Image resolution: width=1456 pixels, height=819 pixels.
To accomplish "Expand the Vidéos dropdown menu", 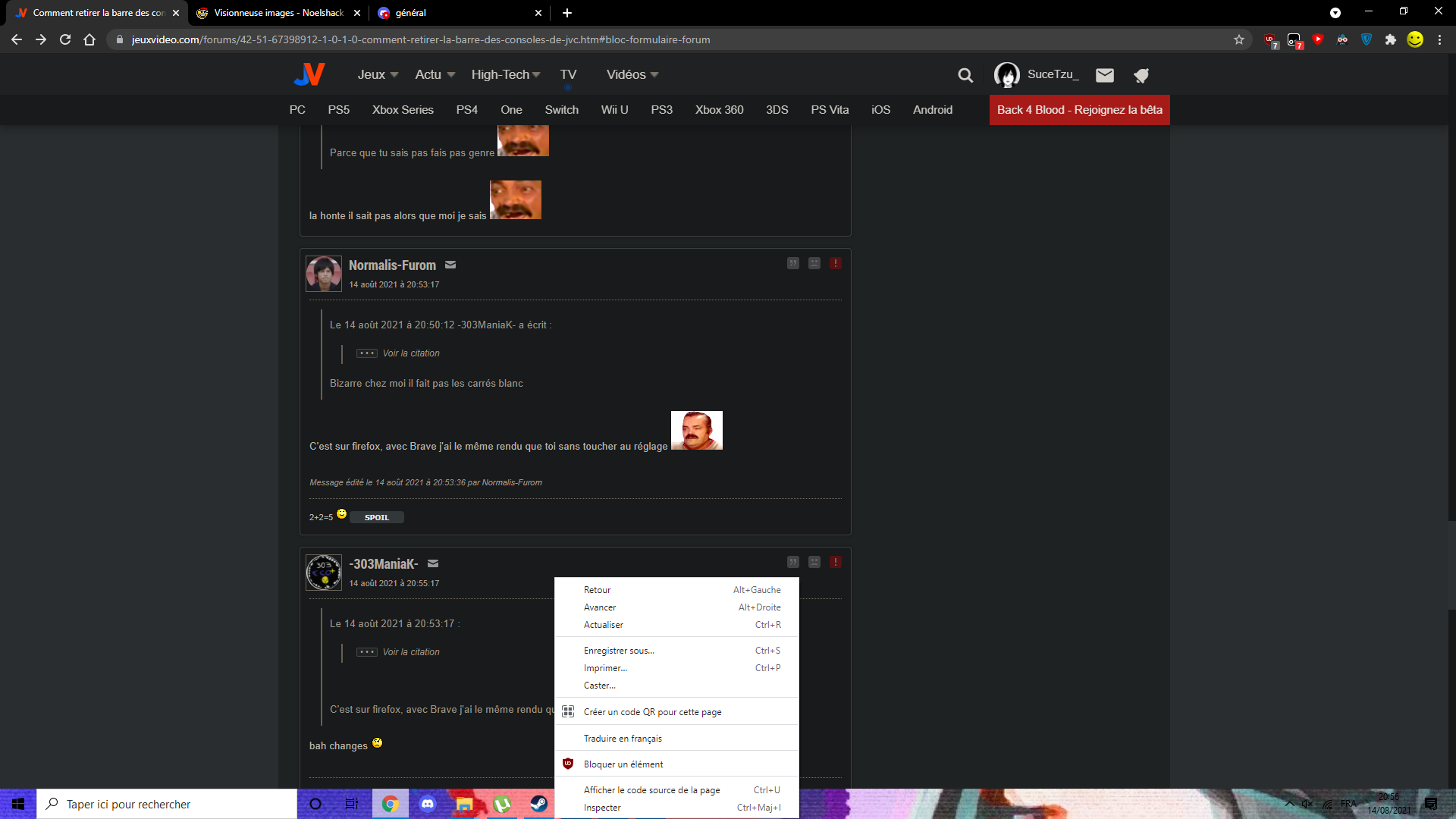I will pos(632,74).
